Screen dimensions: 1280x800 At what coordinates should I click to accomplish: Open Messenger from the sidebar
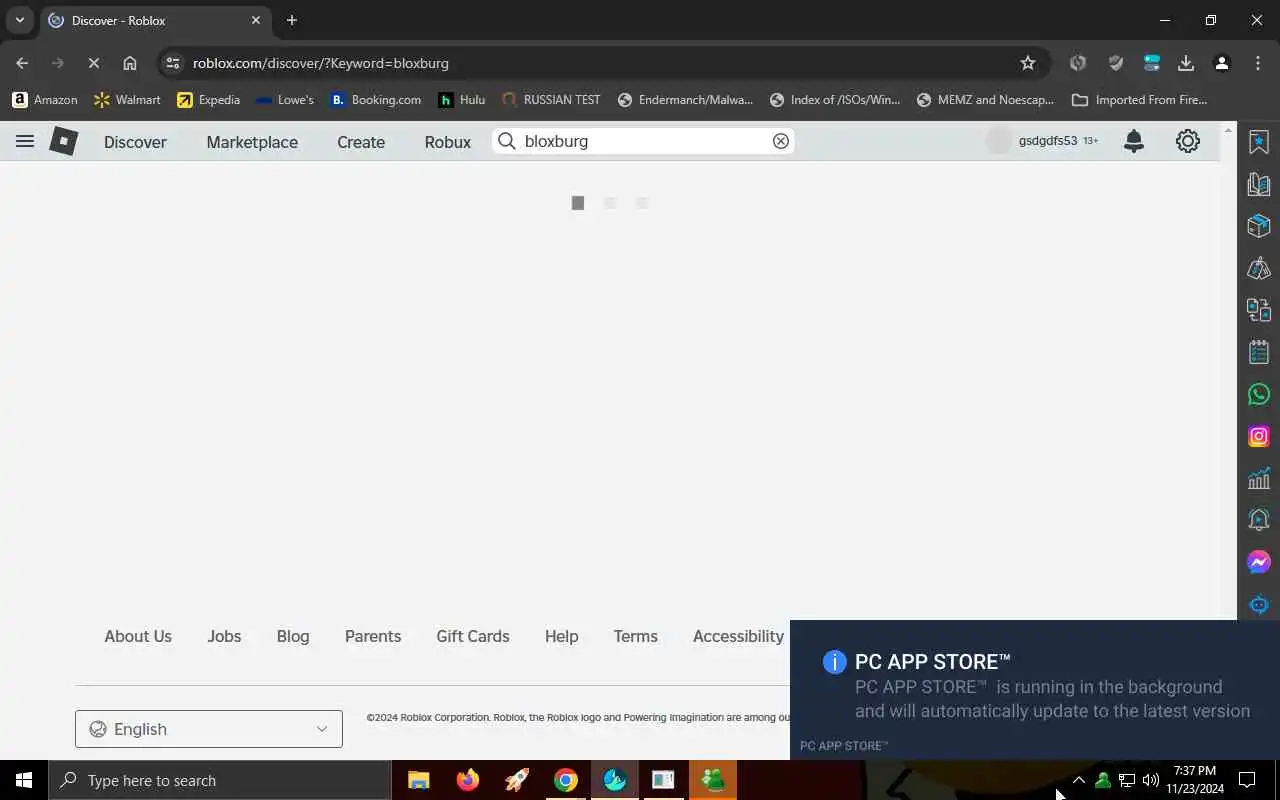coord(1259,562)
